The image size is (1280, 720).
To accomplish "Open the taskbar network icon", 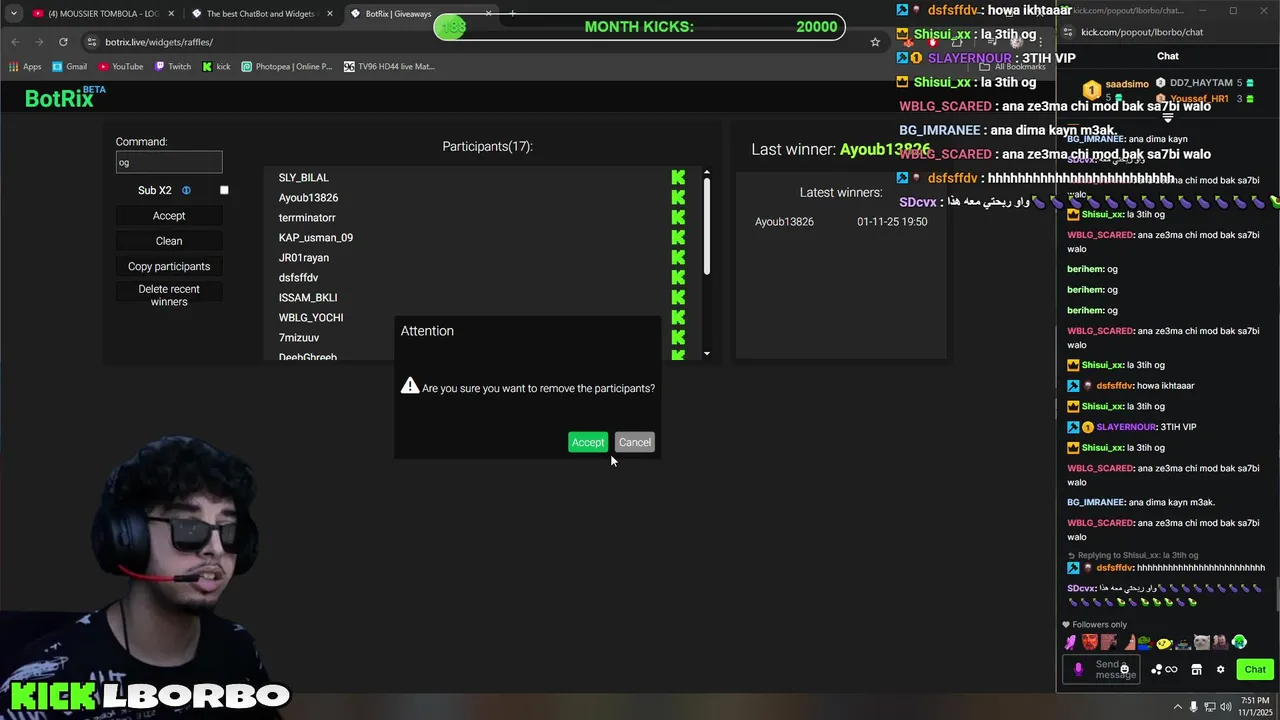I will [1210, 706].
